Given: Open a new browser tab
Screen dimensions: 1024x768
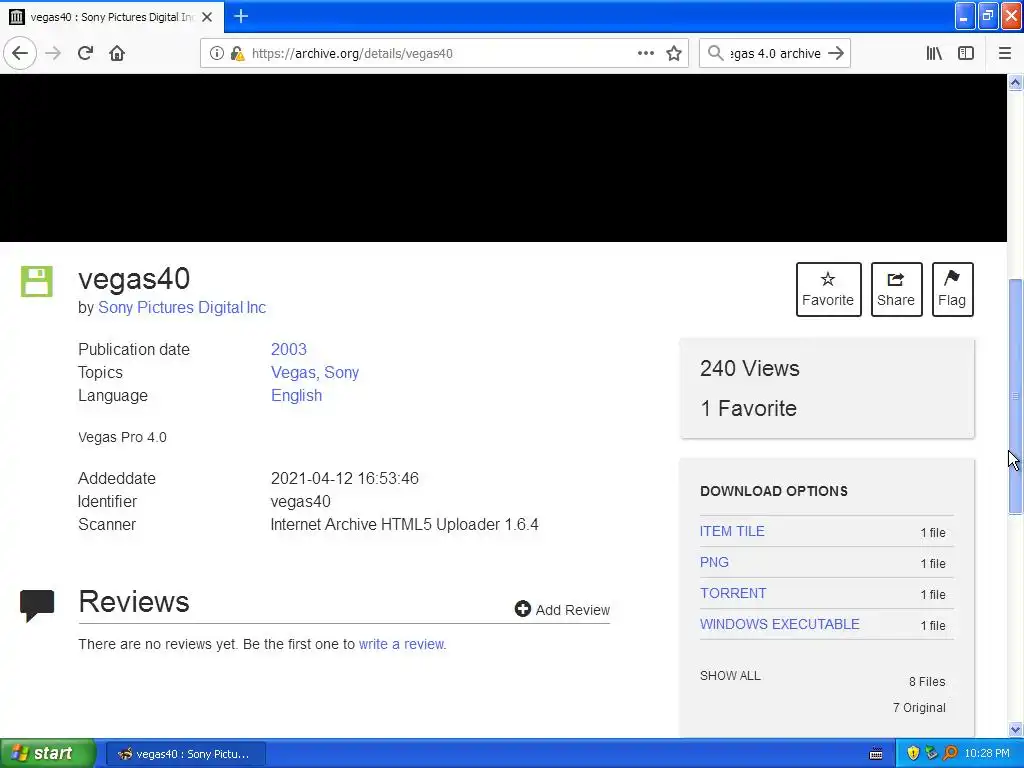Looking at the screenshot, I should [x=241, y=16].
